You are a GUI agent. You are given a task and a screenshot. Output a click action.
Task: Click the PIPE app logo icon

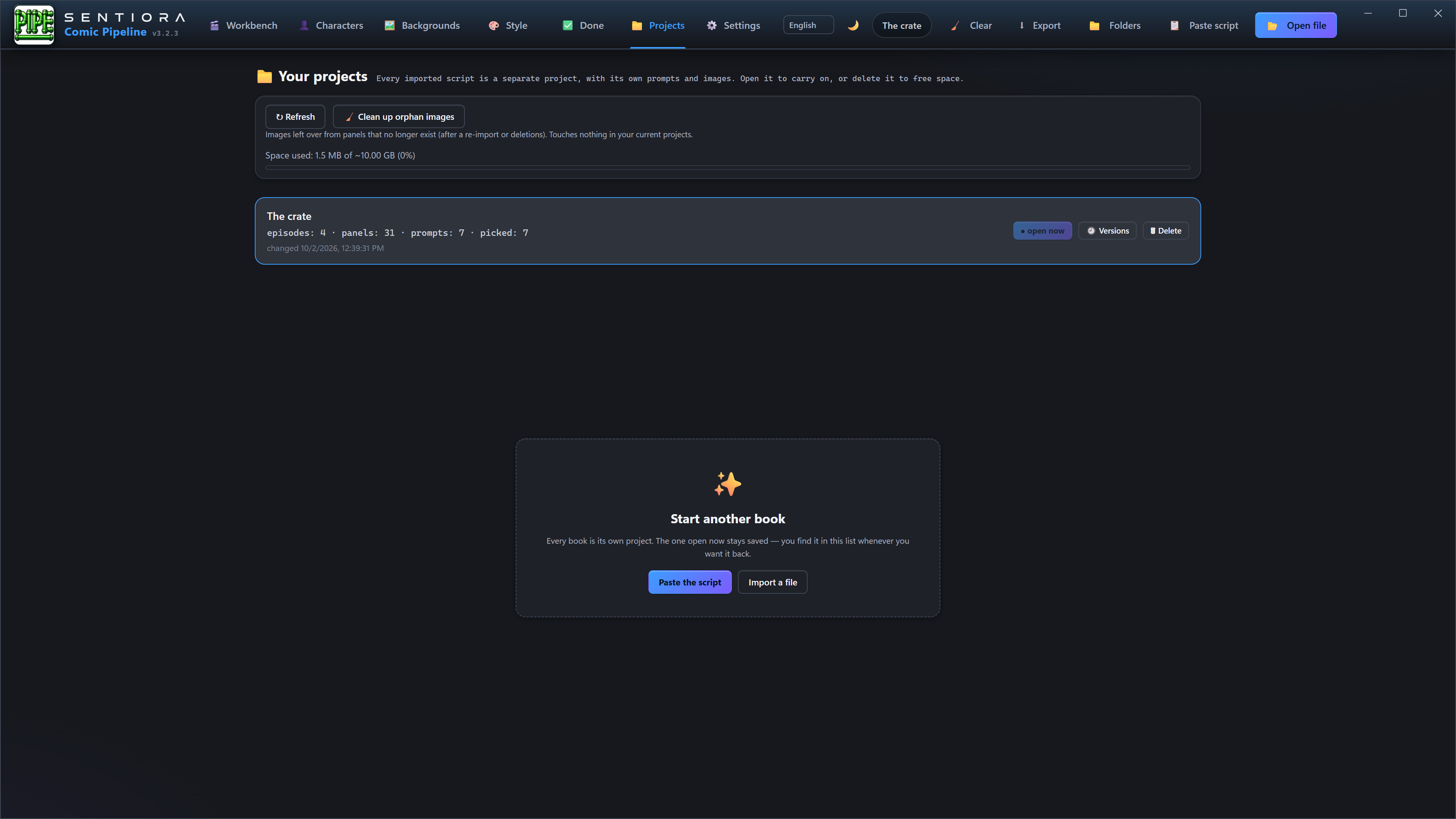click(34, 25)
